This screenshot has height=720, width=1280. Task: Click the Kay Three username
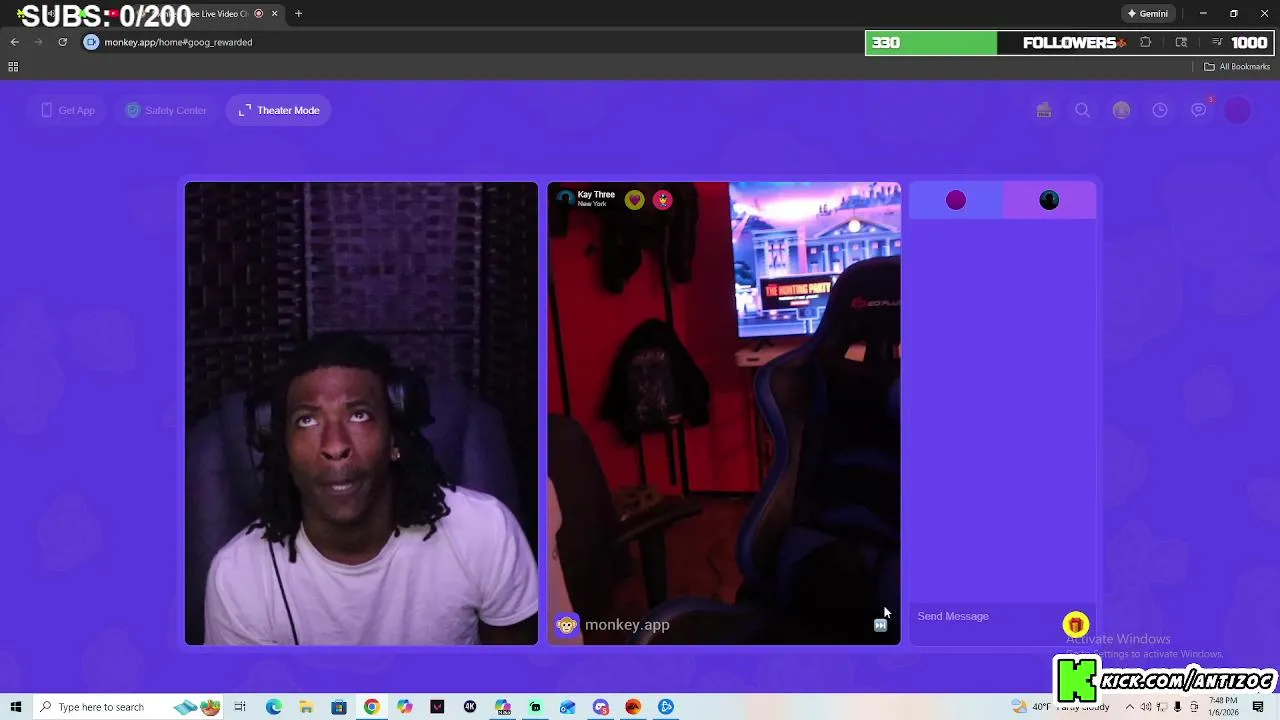tap(596, 195)
